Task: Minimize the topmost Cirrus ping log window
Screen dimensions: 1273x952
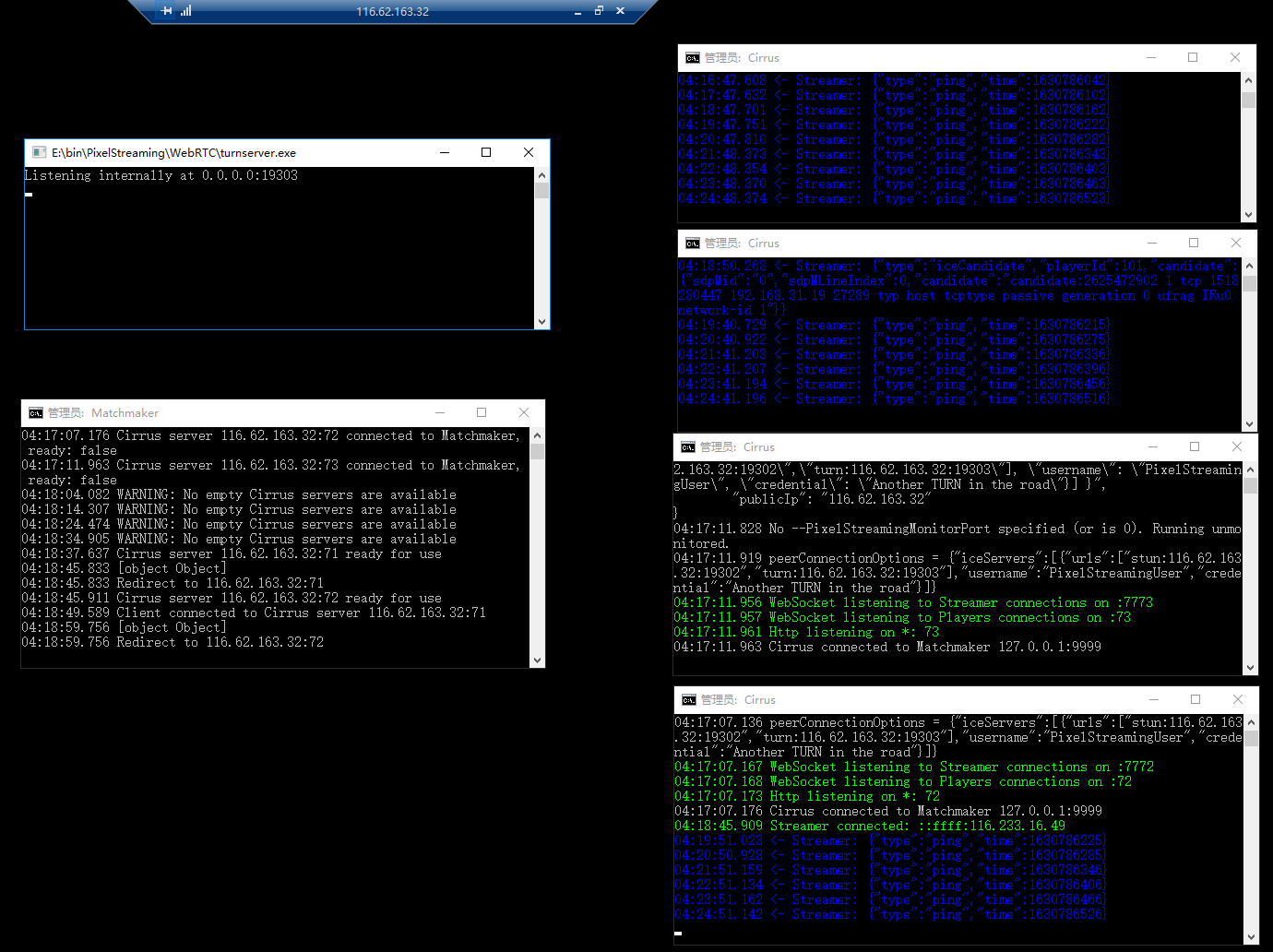Action: pos(1151,57)
